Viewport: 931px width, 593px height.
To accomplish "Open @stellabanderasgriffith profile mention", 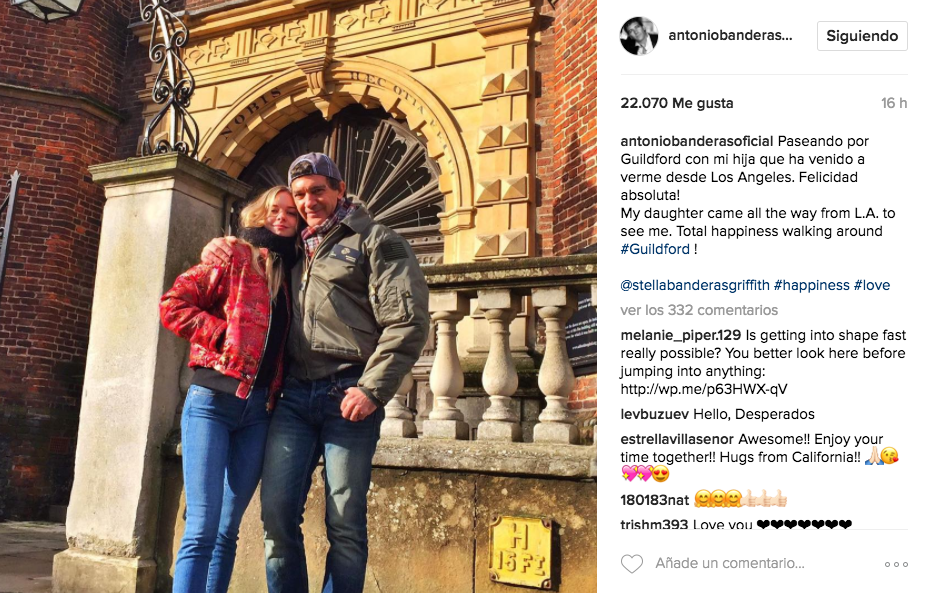I will point(695,286).
